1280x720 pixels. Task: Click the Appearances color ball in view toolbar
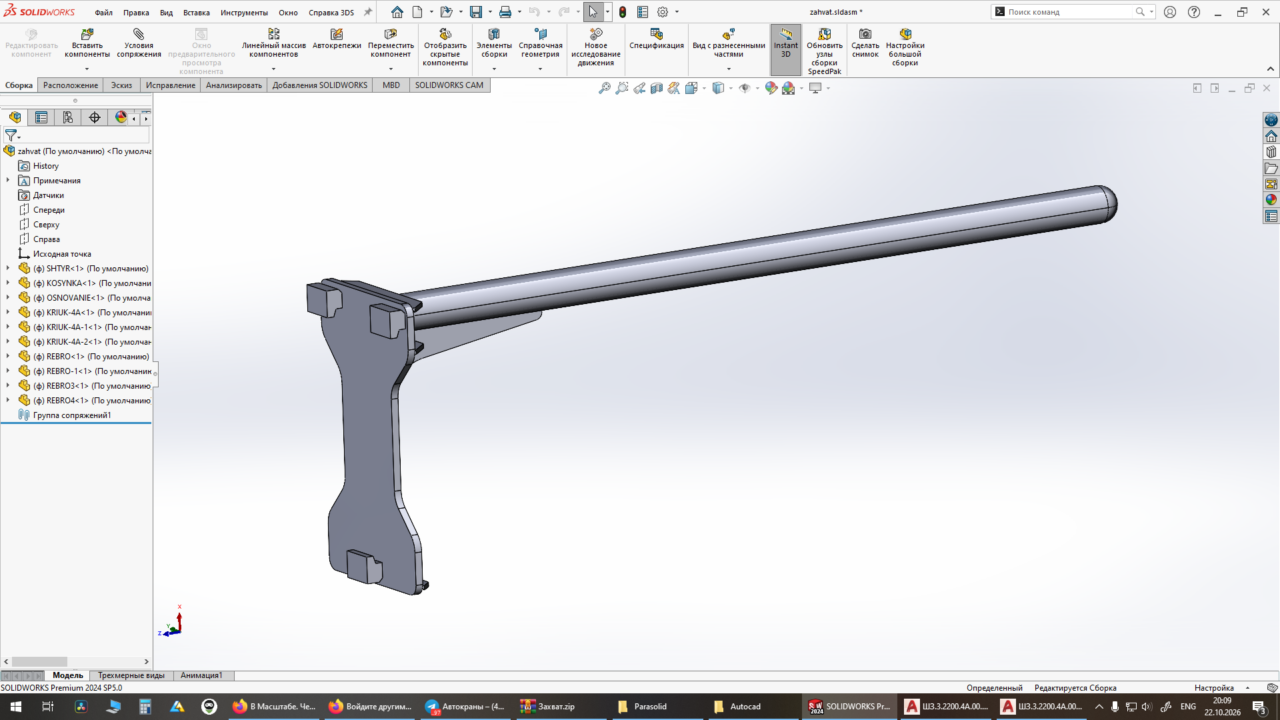(771, 88)
